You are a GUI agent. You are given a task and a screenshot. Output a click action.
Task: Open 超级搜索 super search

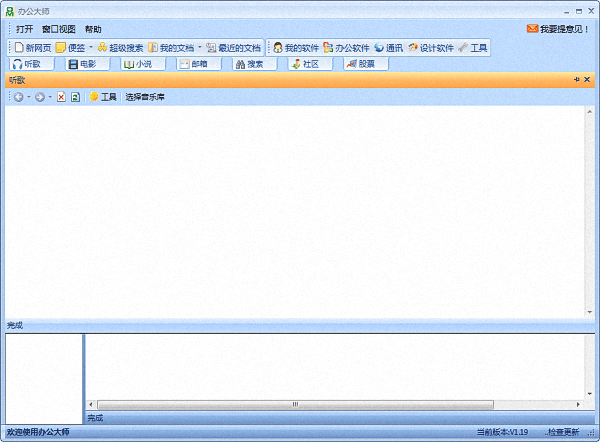tap(120, 47)
